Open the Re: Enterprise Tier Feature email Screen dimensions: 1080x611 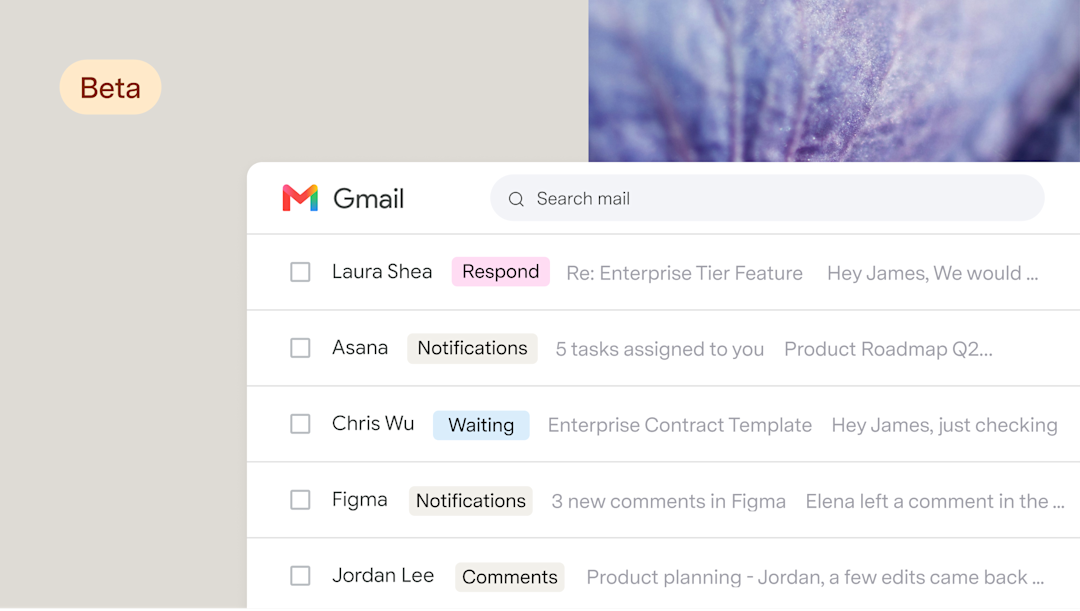pos(684,273)
